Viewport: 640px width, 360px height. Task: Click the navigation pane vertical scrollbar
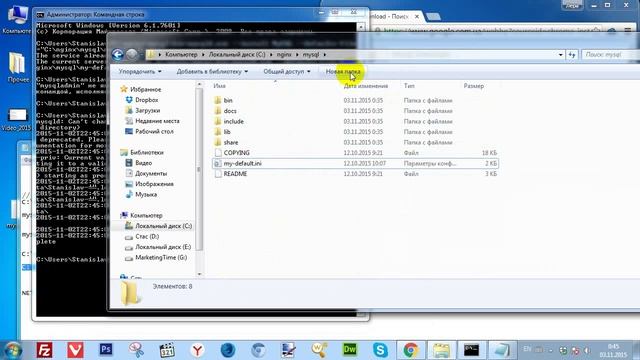[x=199, y=169]
